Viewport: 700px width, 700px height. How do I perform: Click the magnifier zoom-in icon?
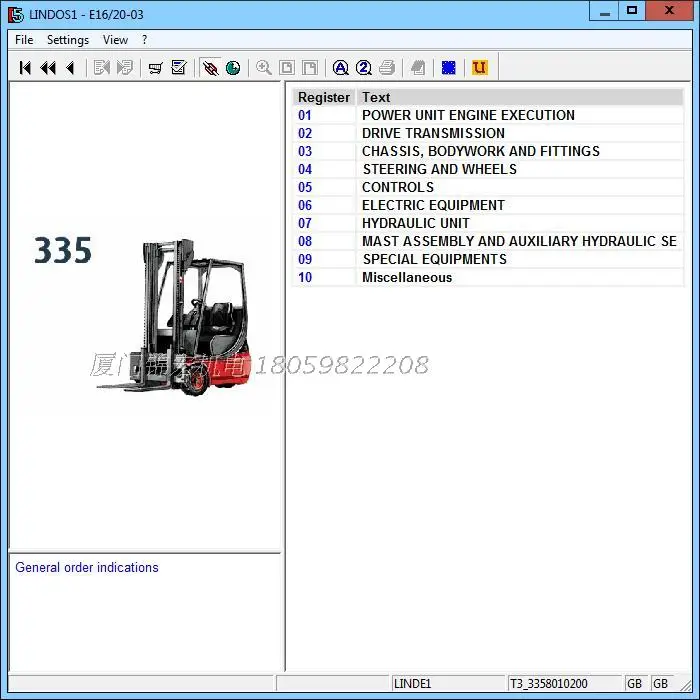tap(264, 68)
